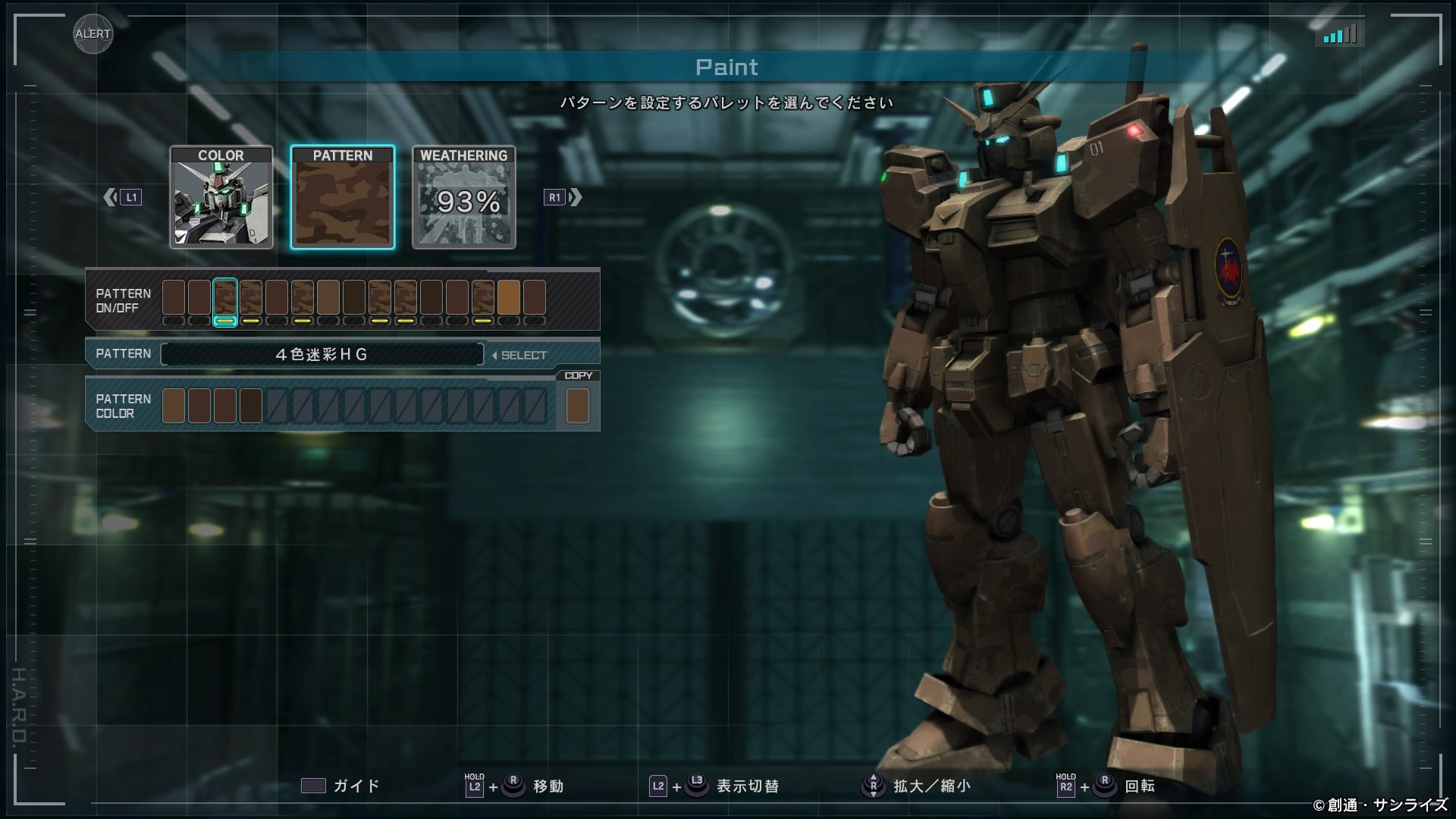Toggle pattern on second ON/OFF palette slot

(x=199, y=302)
